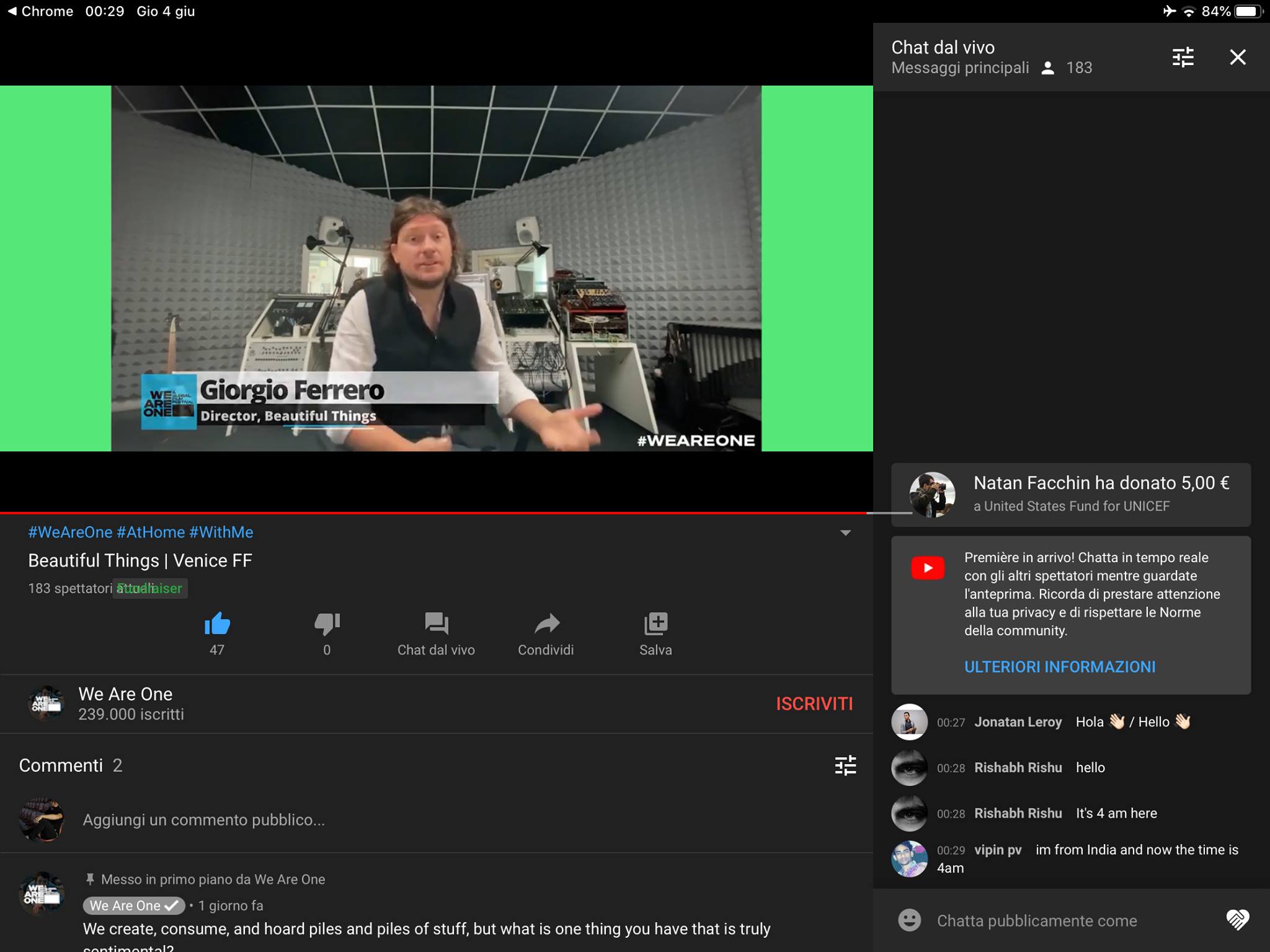This screenshot has width=1270, height=952.
Task: Open ULTERIORI INFORMAZIONI link
Action: 1060,667
